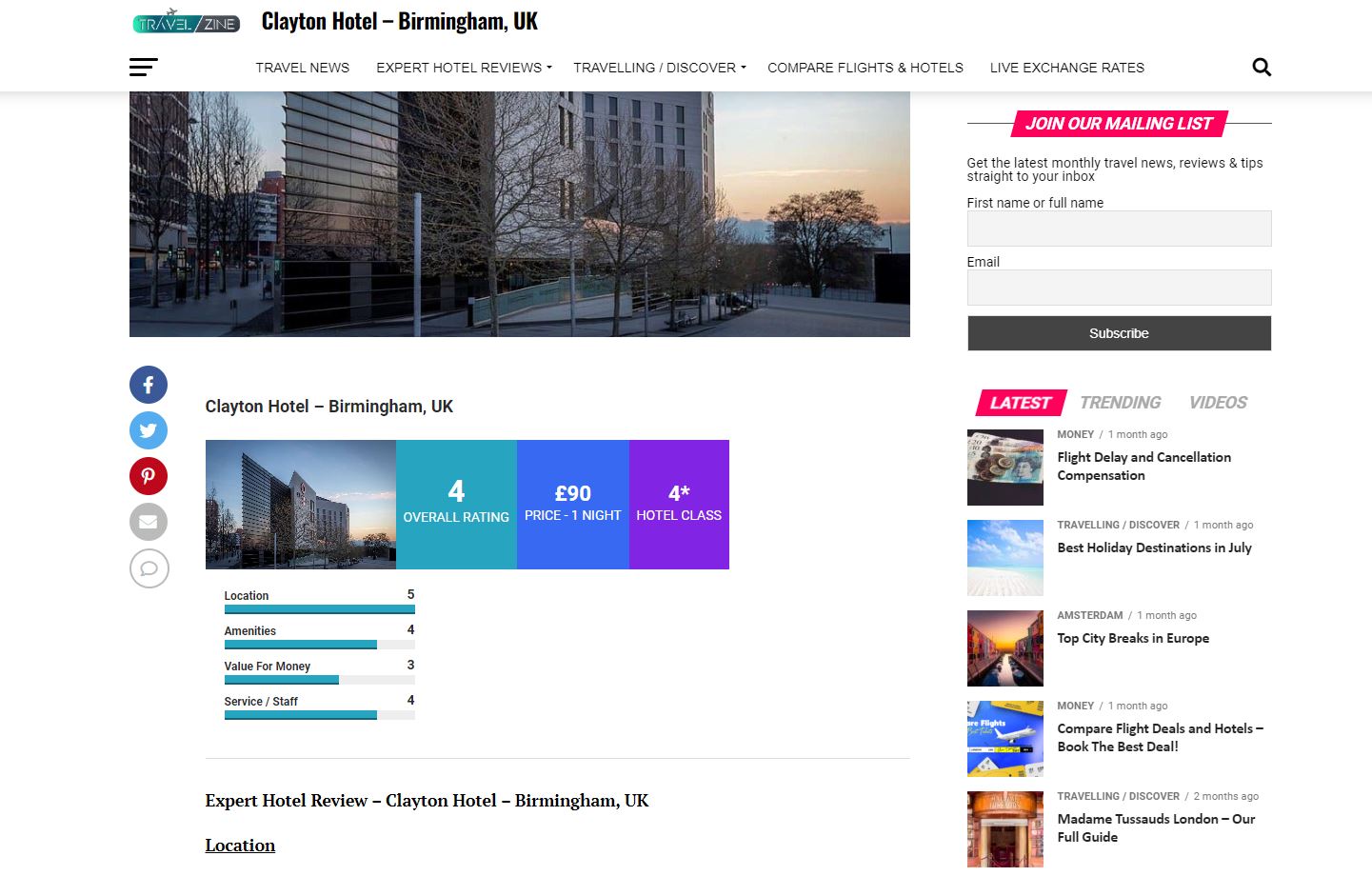Open Travel News menu item

point(303,68)
